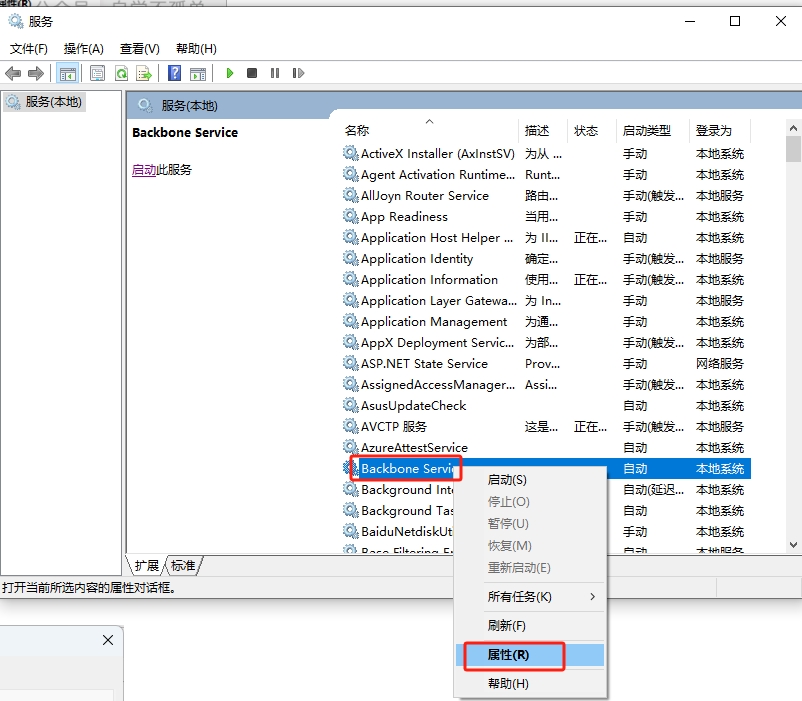This screenshot has width=802, height=701.
Task: Select 属性(R) in context menu
Action: [508, 655]
